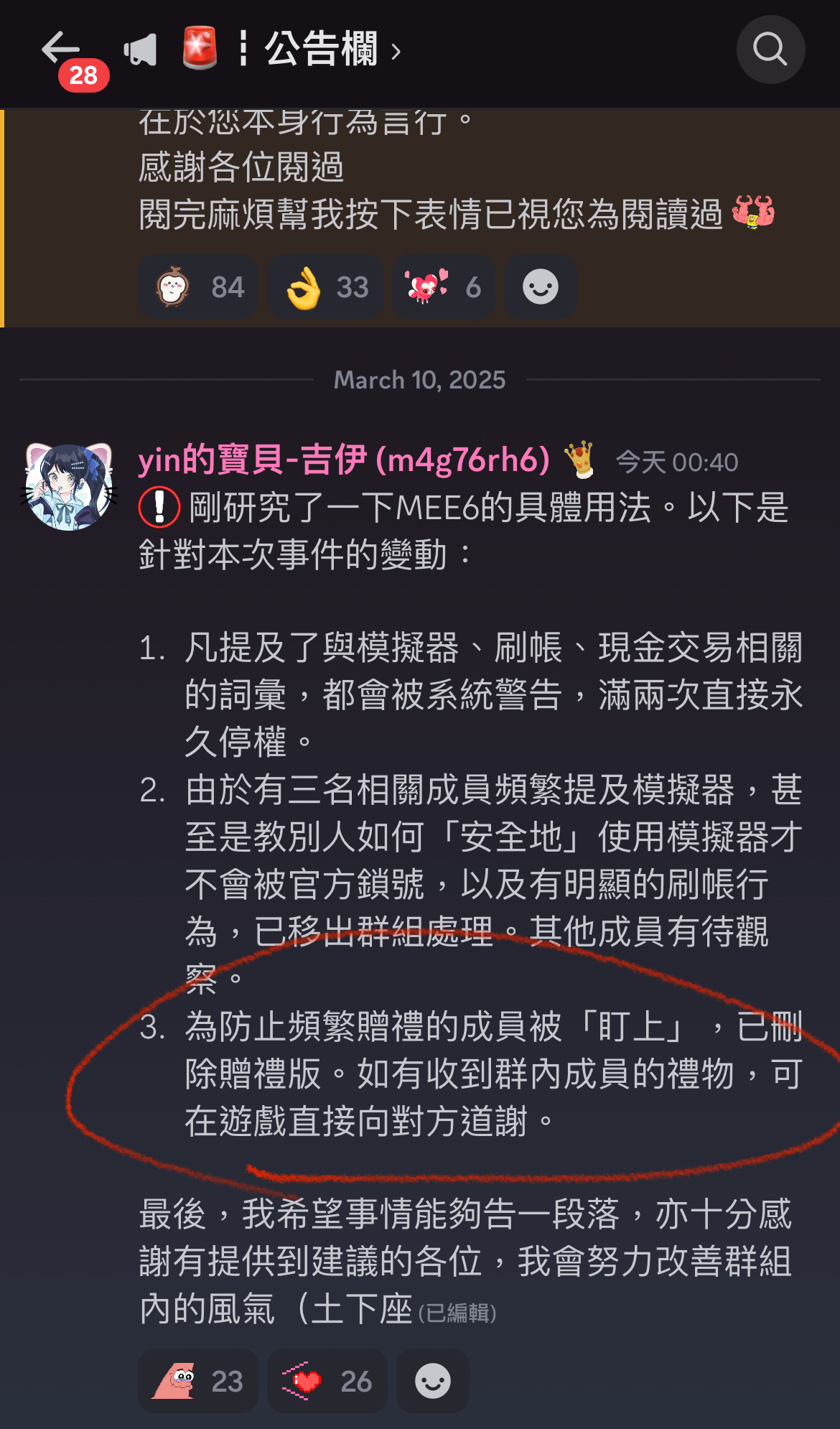This screenshot has width=840, height=1429.
Task: Tap the megaphone announcement channel icon
Action: (140, 50)
